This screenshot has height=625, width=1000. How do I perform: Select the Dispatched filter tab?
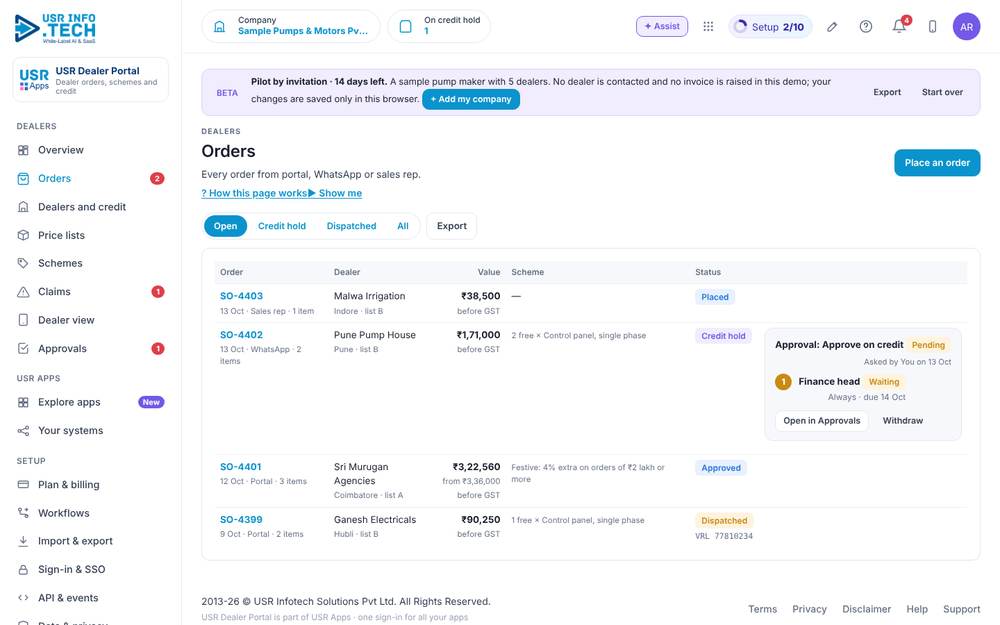[351, 226]
